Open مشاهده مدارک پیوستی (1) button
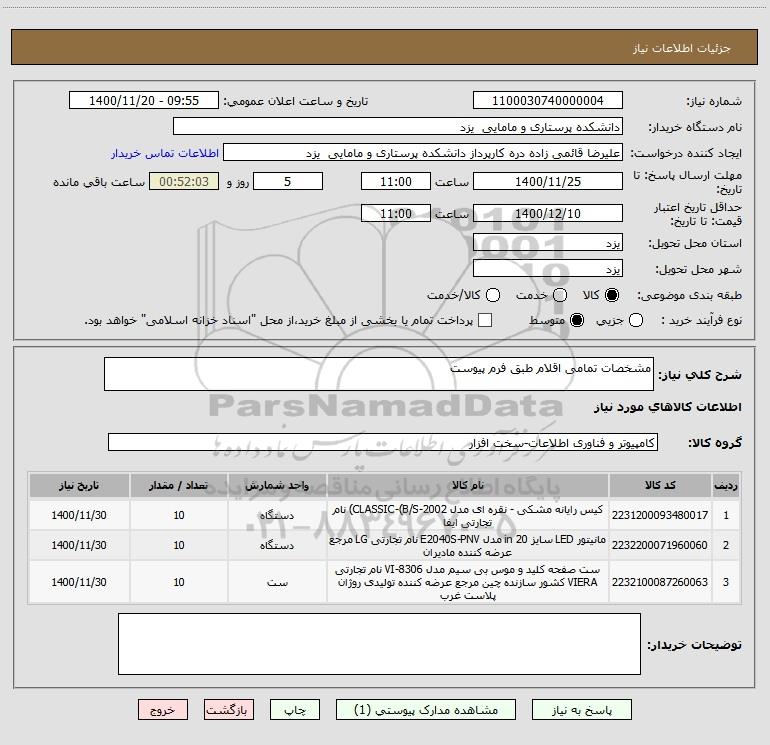This screenshot has height=745, width=770. 426,710
